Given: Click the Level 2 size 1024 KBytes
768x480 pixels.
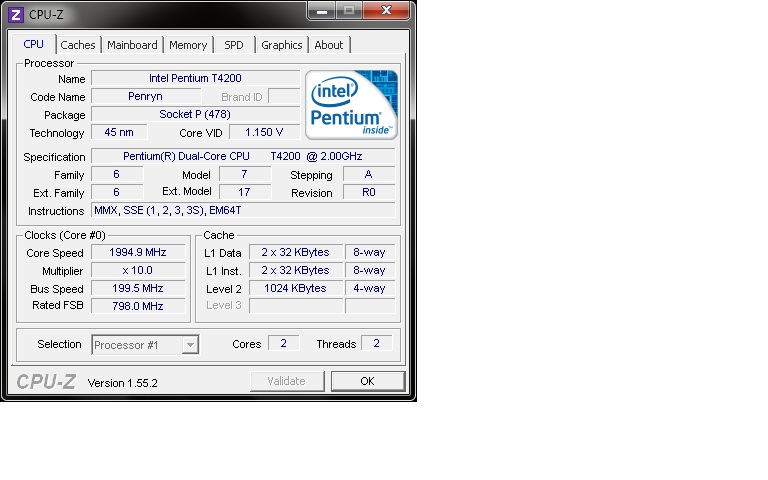Looking at the screenshot, I should point(296,288).
